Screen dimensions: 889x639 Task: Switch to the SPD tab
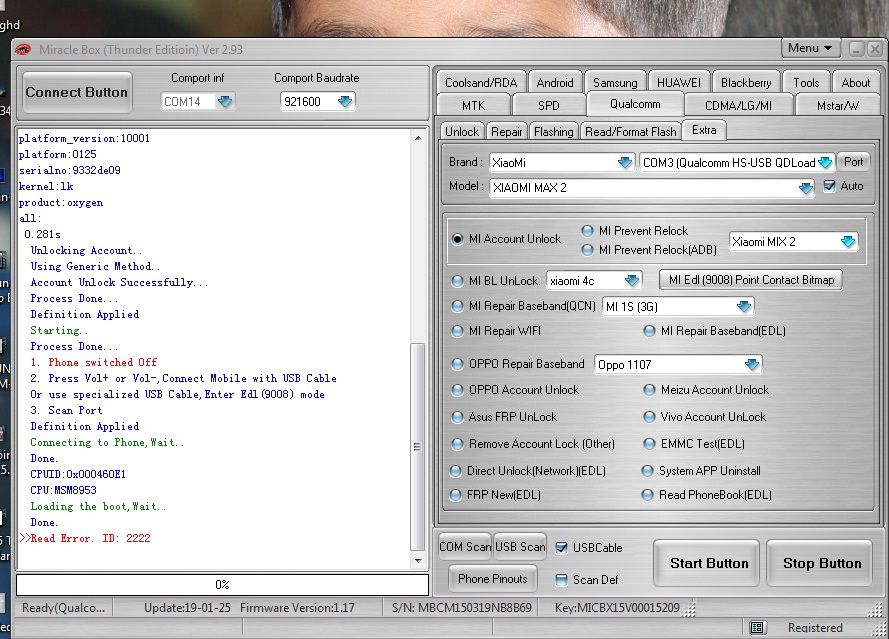(549, 105)
